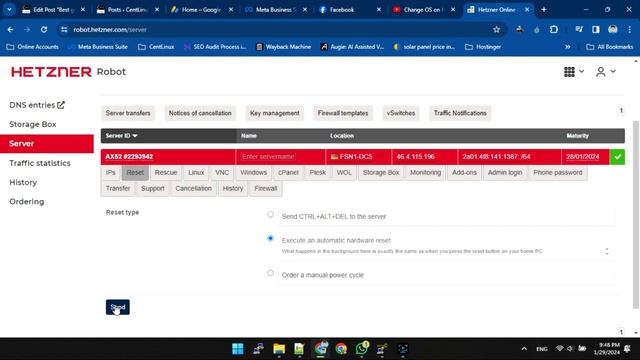Open the Cancellation tab

193,189
